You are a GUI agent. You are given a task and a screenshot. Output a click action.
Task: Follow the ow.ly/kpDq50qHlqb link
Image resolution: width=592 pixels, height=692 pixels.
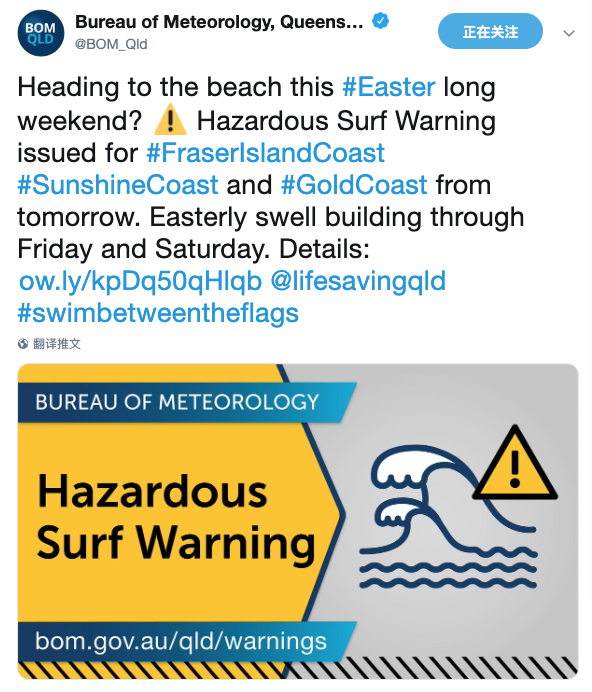point(140,281)
